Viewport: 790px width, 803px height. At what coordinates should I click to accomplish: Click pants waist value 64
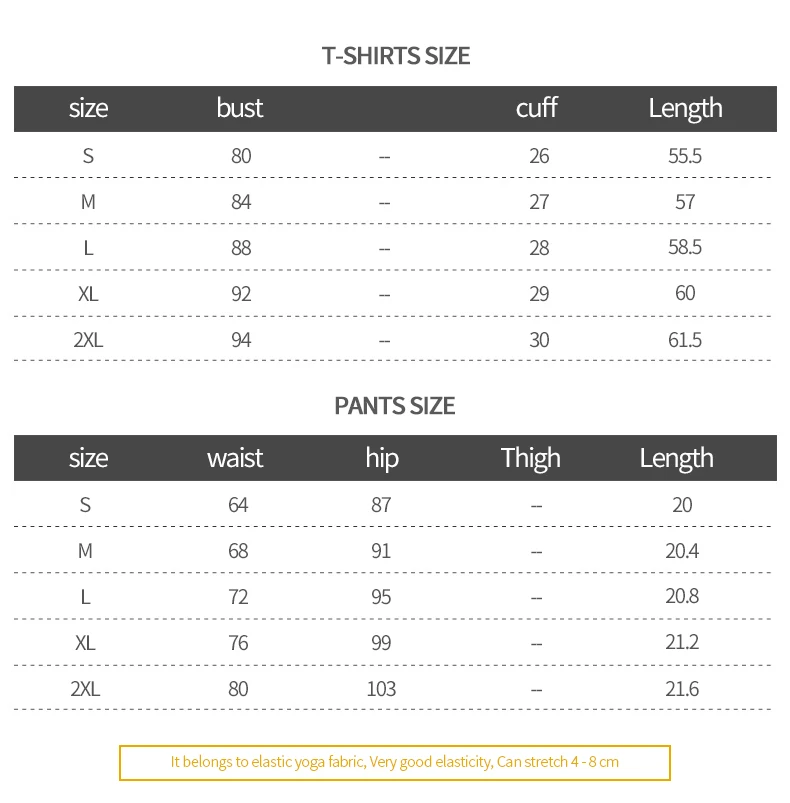pyautogui.click(x=238, y=505)
